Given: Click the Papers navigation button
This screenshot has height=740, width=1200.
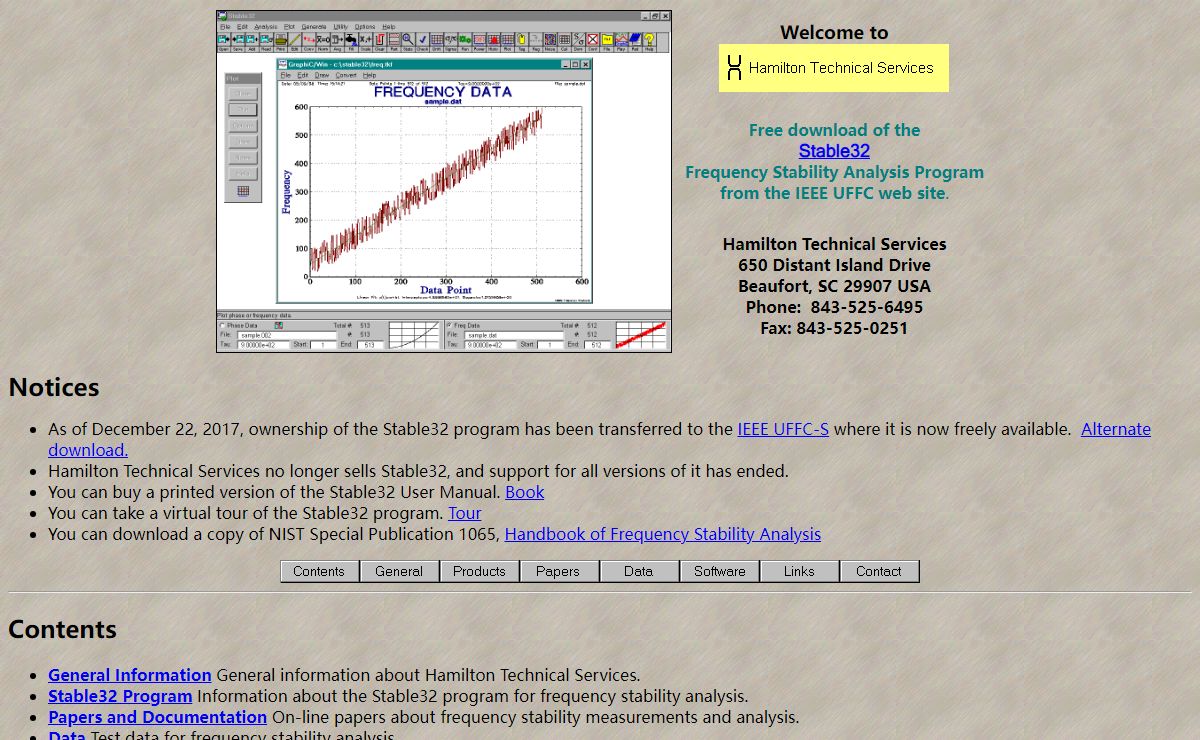Looking at the screenshot, I should [x=558, y=571].
